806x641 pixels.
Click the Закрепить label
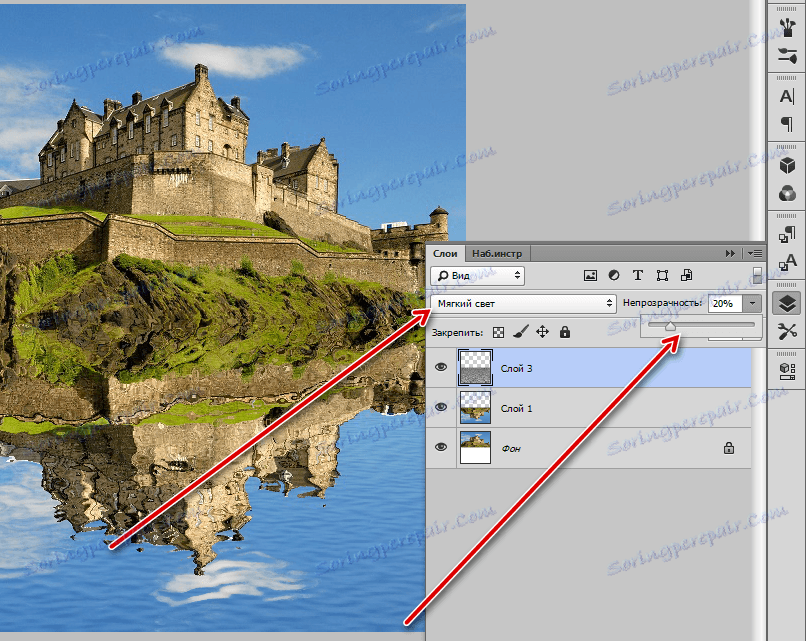457,333
